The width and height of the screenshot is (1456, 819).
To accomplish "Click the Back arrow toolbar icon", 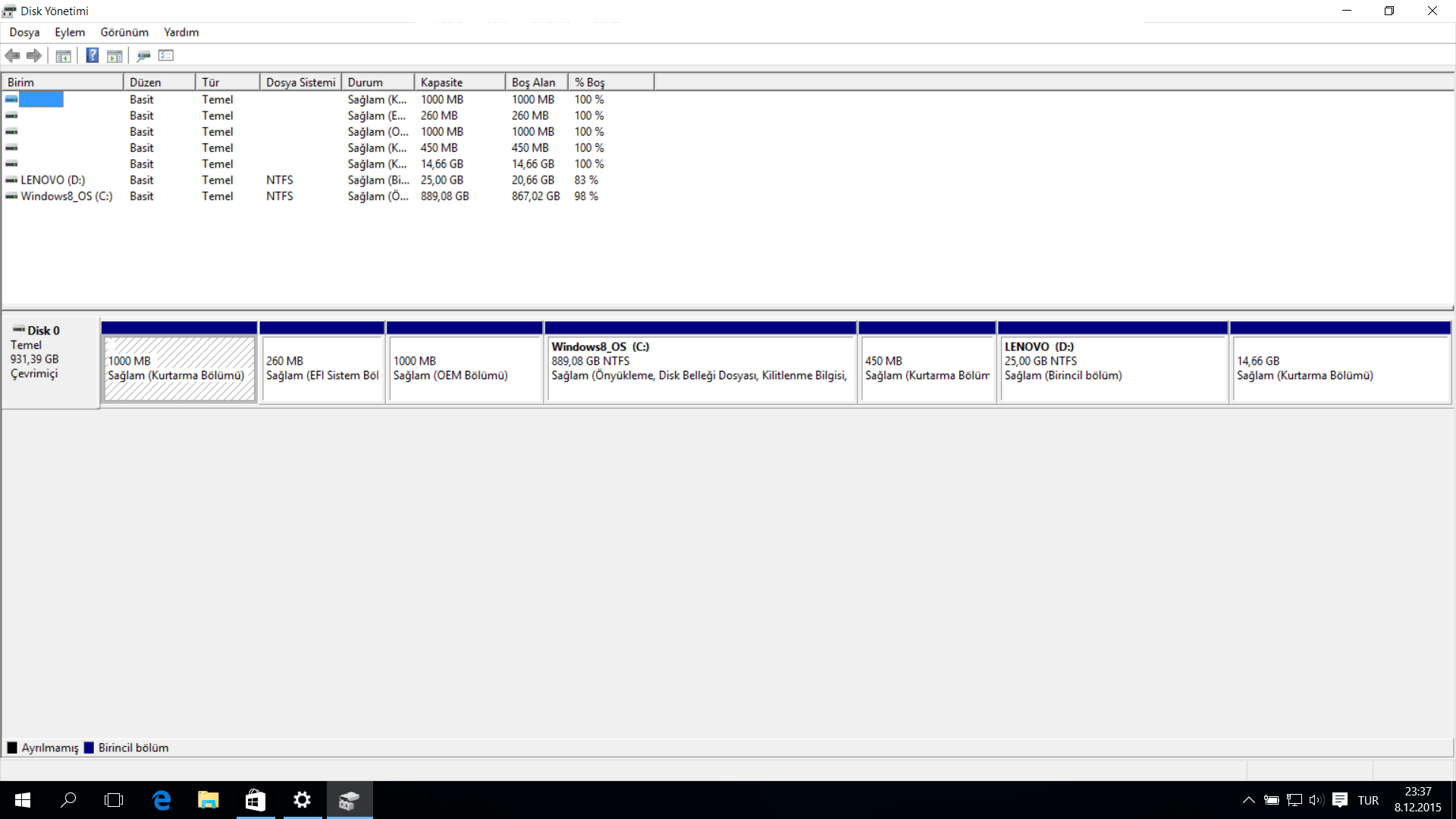I will tap(12, 55).
